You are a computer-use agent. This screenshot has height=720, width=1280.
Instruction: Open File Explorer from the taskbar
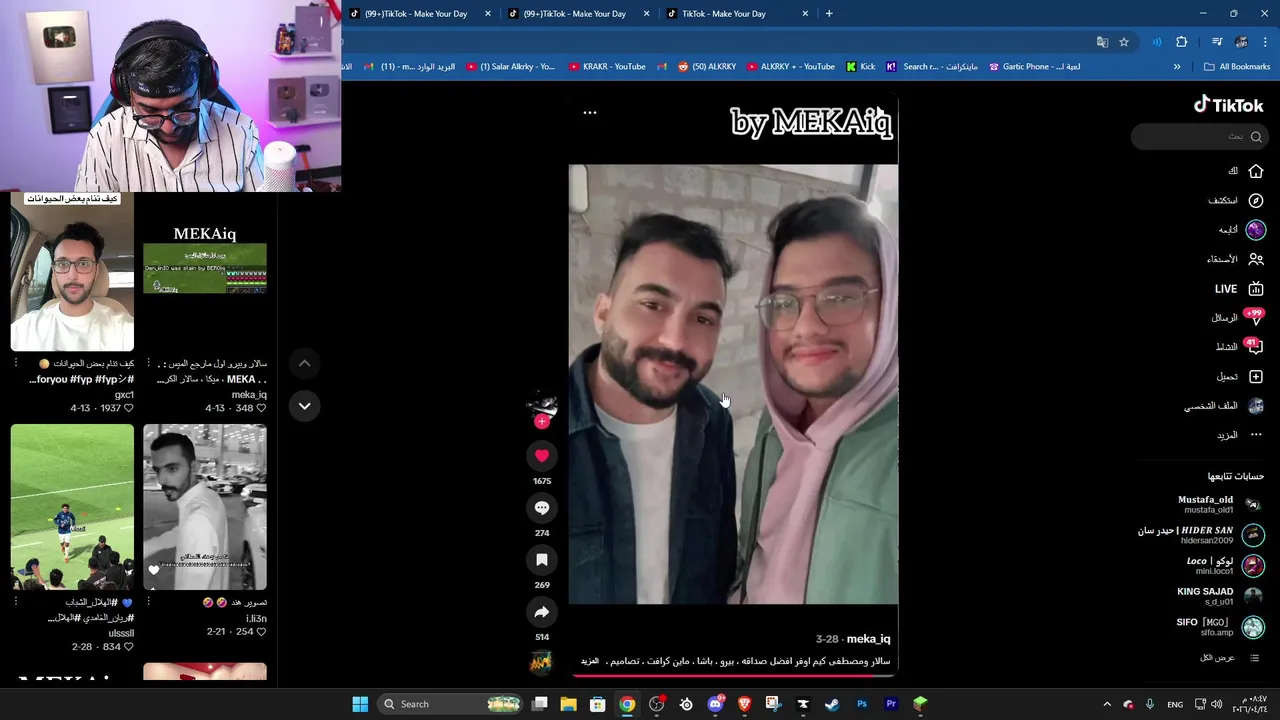tap(568, 704)
